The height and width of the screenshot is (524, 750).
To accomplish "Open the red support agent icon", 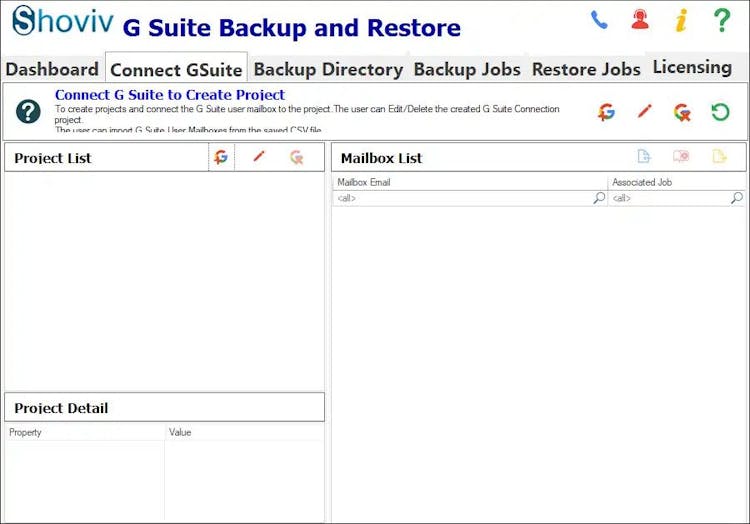I will pos(640,20).
